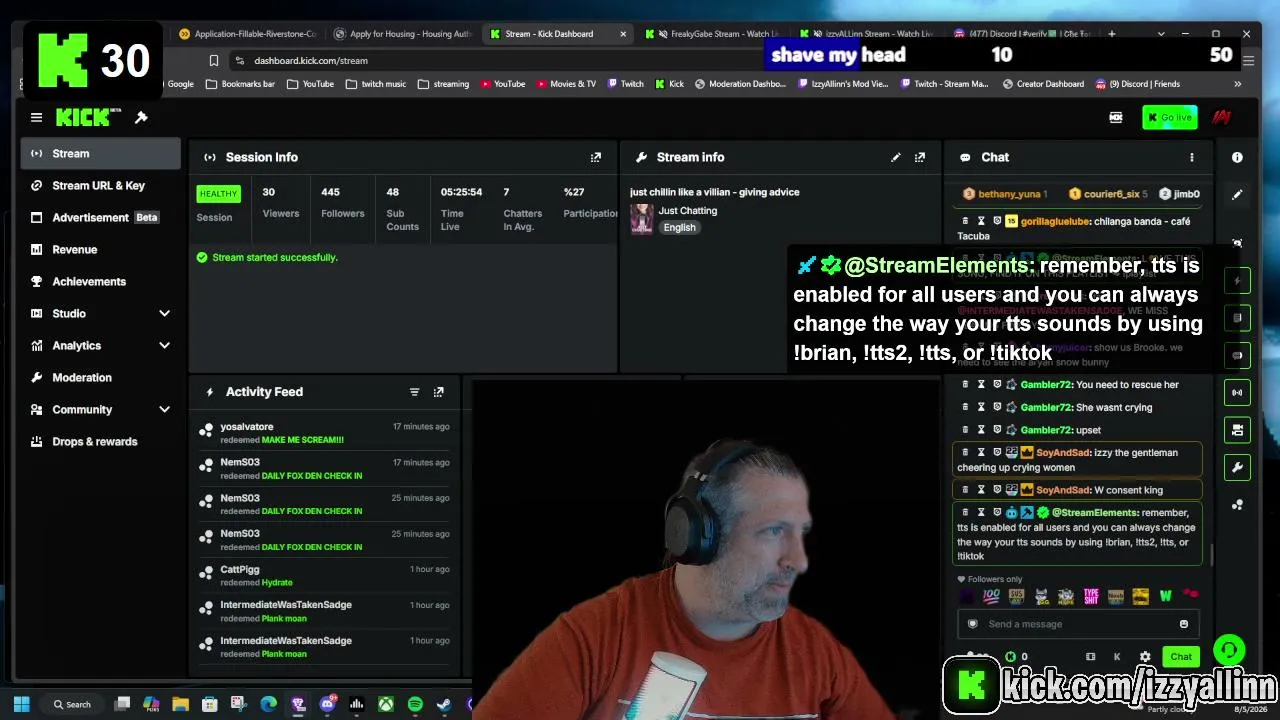Viewport: 1280px width, 720px height.
Task: Open the Movies & TV bookmark
Action: (566, 84)
